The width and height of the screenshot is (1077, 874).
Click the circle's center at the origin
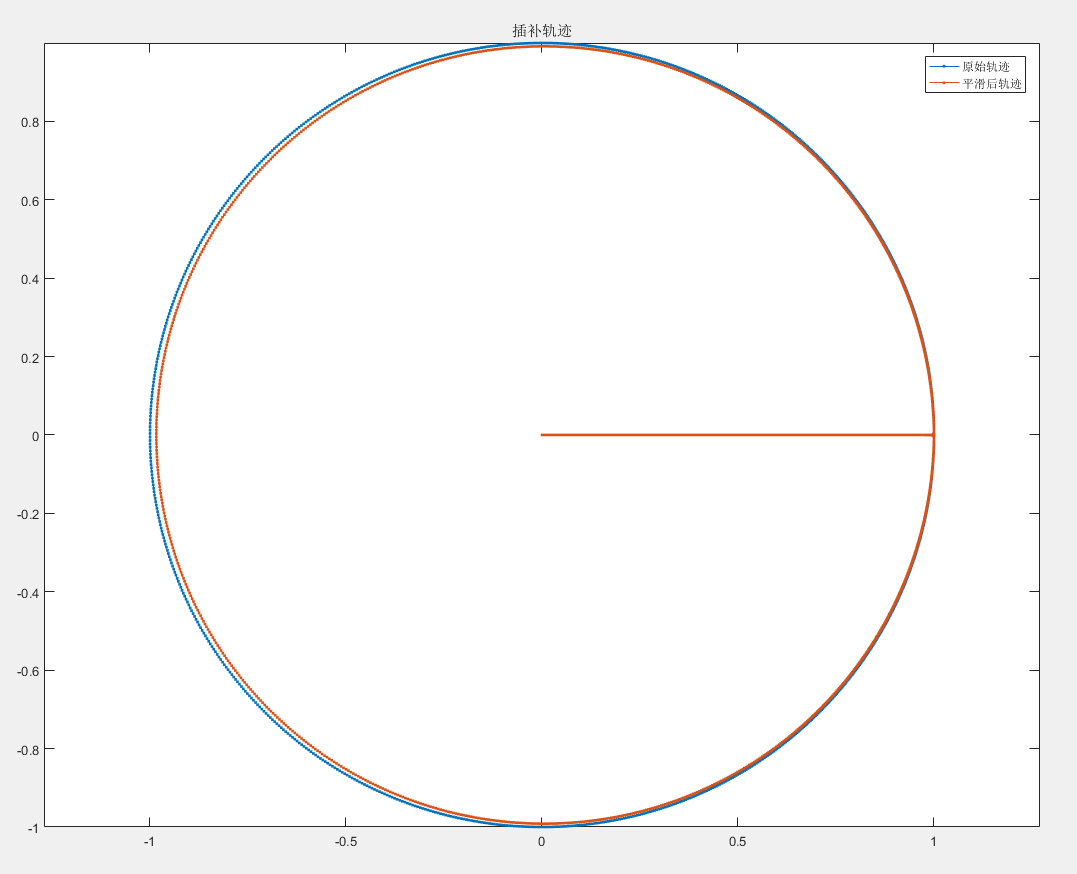click(541, 435)
